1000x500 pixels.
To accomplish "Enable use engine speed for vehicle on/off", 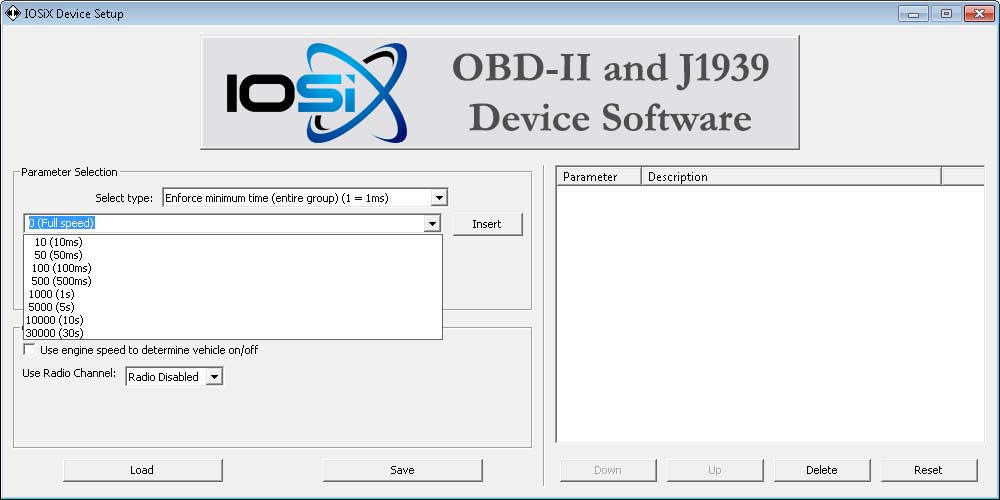I will coord(29,349).
